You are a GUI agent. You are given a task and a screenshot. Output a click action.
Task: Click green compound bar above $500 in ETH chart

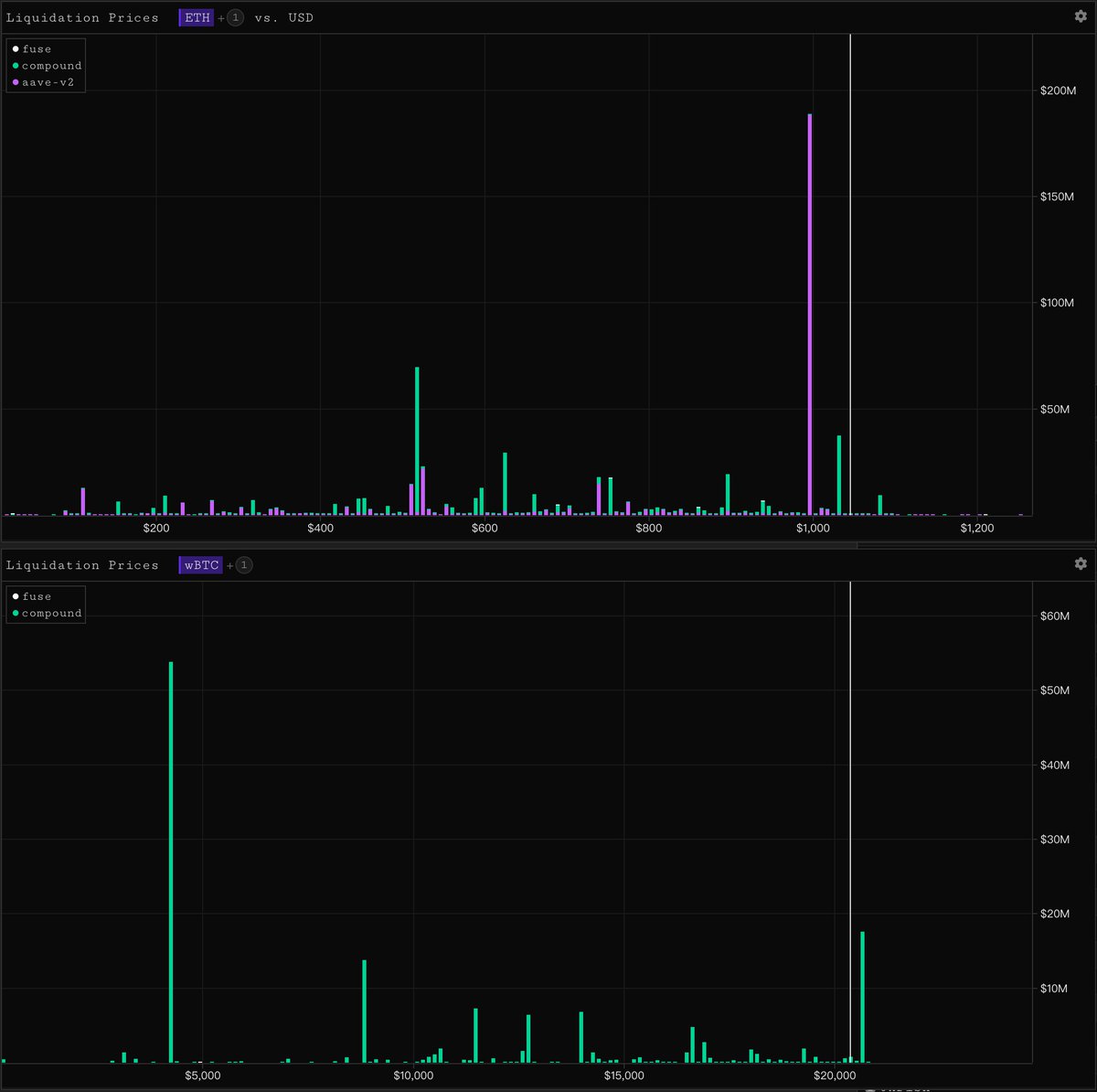click(x=417, y=441)
